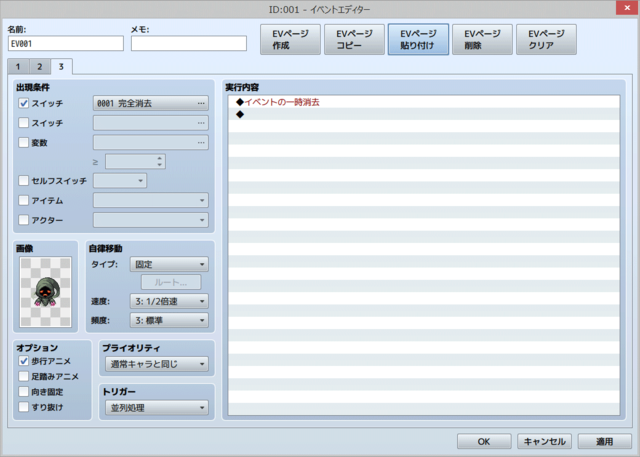Click the メモ input field
The height and width of the screenshot is (457, 640).
point(189,44)
